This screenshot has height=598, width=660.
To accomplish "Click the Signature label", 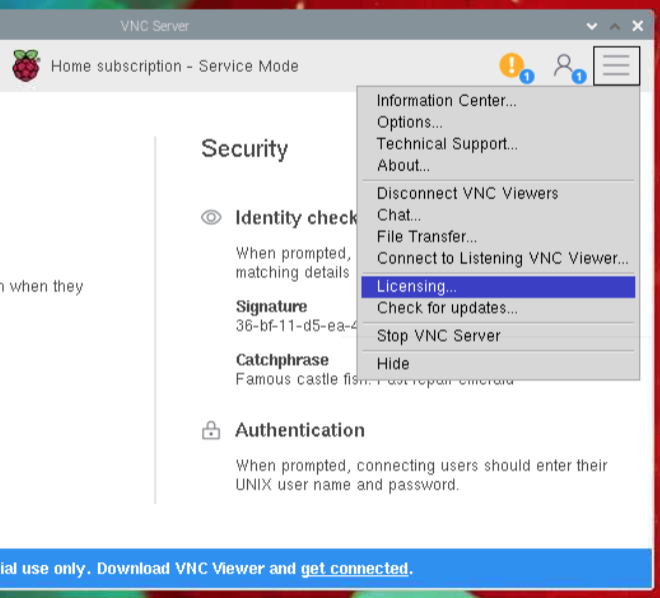I will tap(271, 306).
